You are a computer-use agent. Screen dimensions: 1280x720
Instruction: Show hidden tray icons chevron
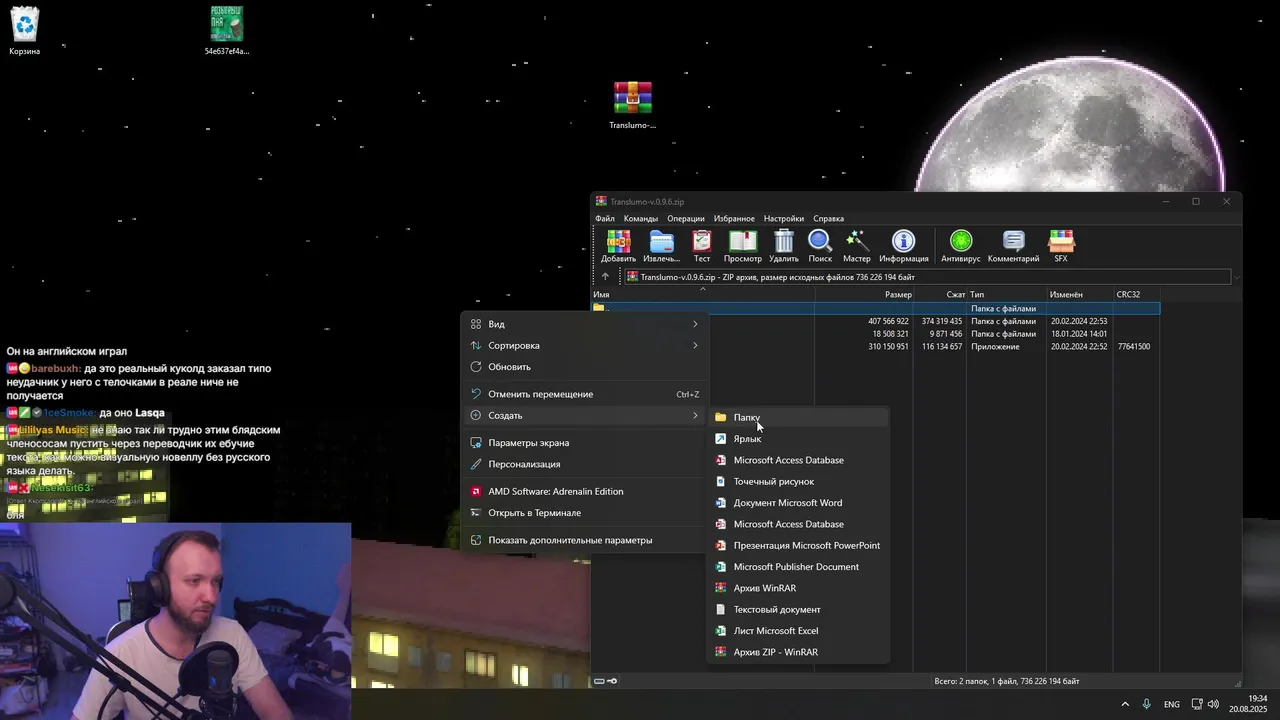coord(1125,704)
